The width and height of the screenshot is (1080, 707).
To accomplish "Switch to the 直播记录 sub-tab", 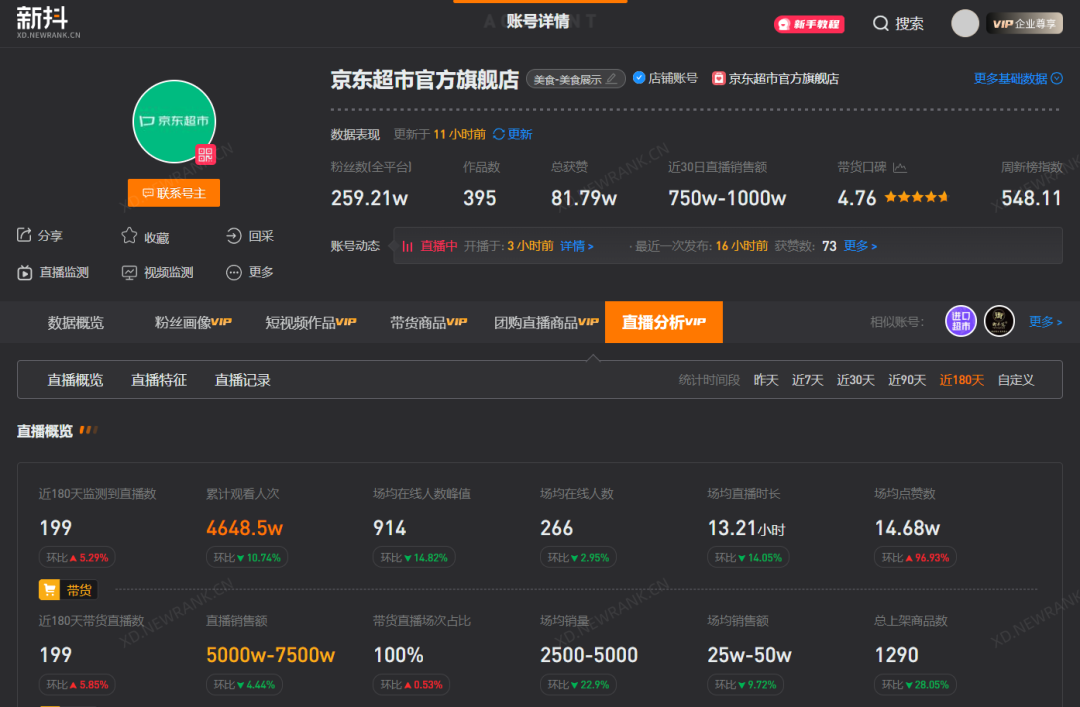I will [x=242, y=380].
